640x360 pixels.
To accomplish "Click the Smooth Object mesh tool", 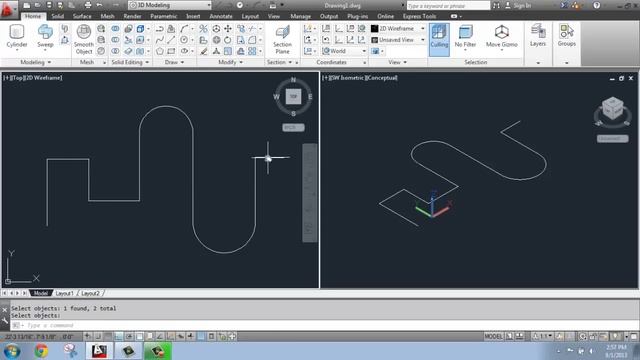I will (84, 39).
